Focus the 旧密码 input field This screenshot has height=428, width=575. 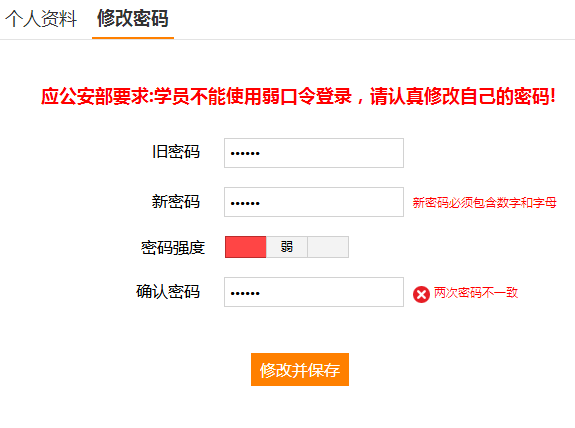[314, 153]
